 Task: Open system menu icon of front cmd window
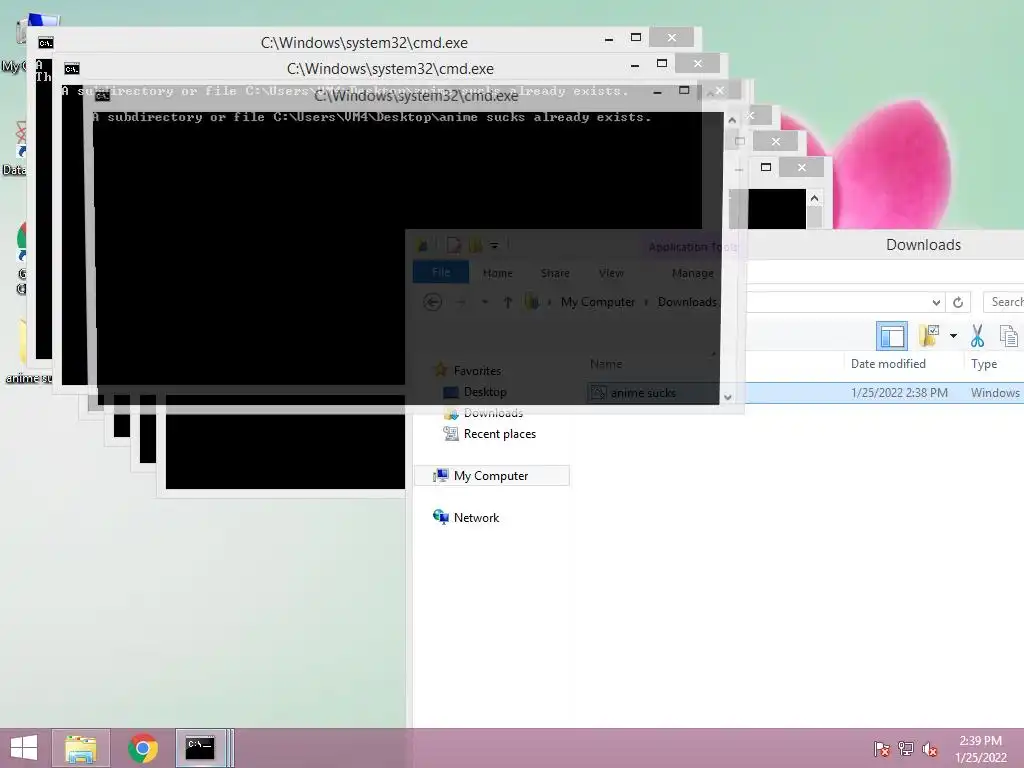103,96
